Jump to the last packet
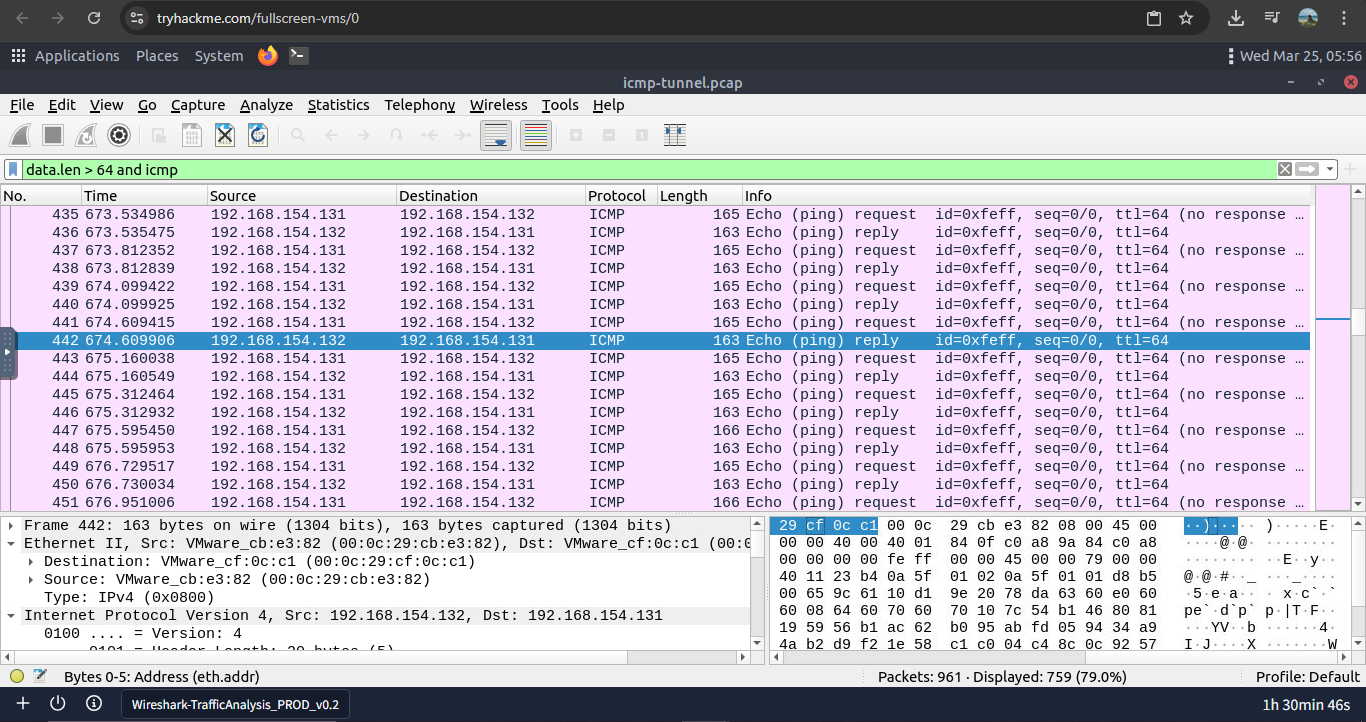Viewport: 1366px width, 722px height. point(463,135)
